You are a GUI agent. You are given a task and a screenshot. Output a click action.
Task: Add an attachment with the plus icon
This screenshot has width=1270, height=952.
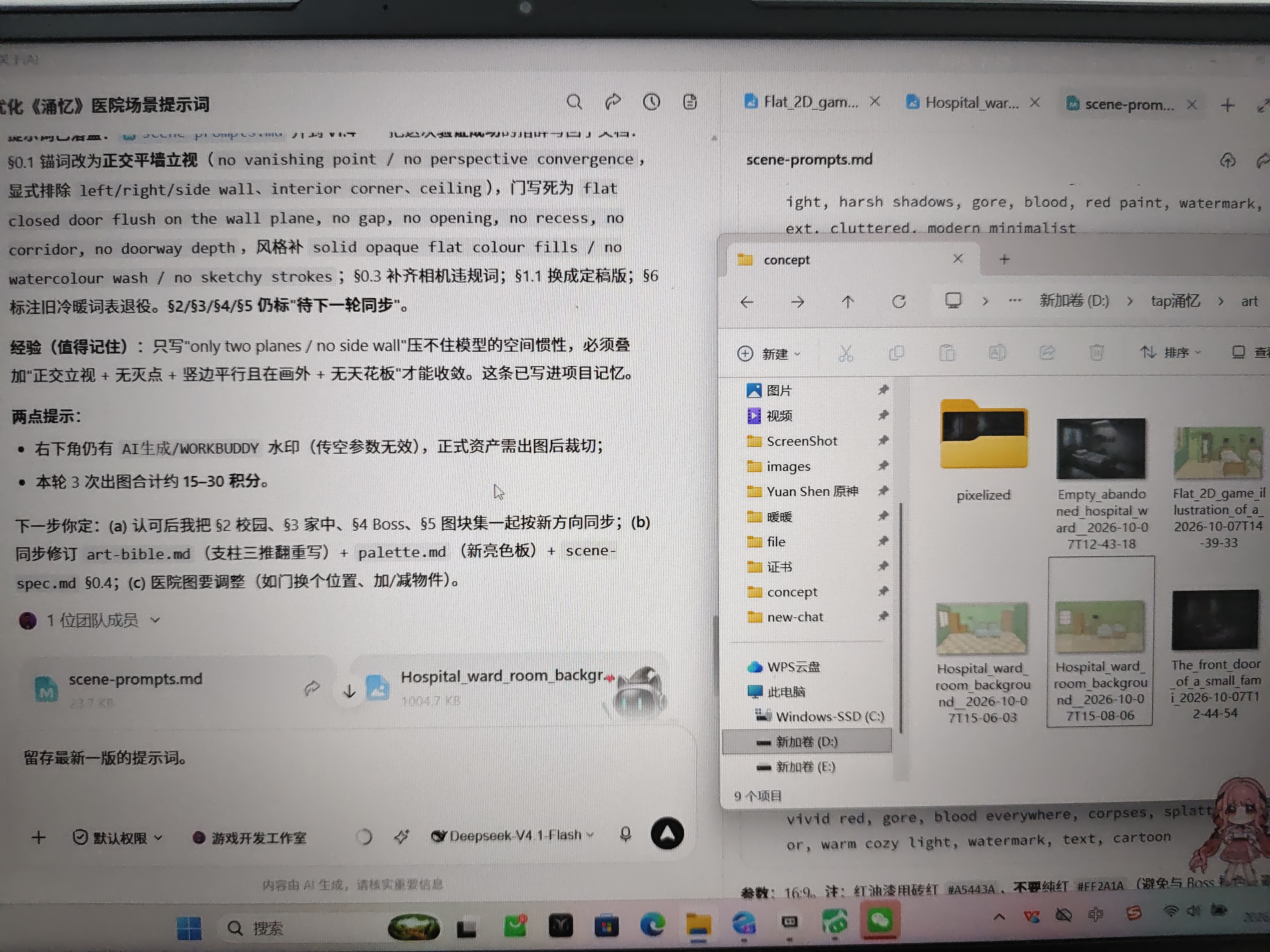point(38,837)
